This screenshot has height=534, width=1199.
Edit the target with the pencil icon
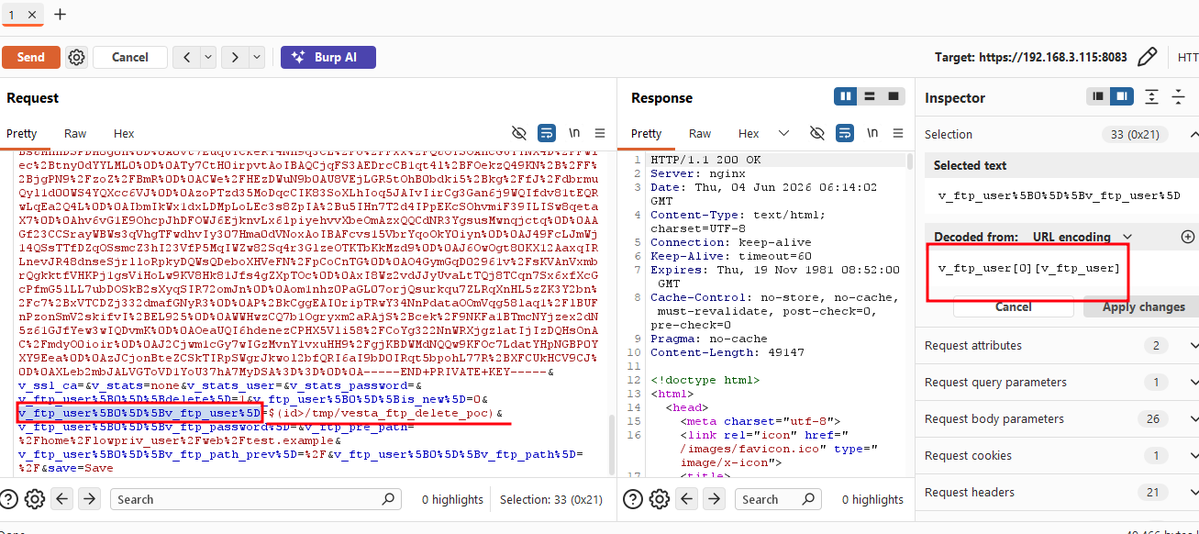[1146, 57]
